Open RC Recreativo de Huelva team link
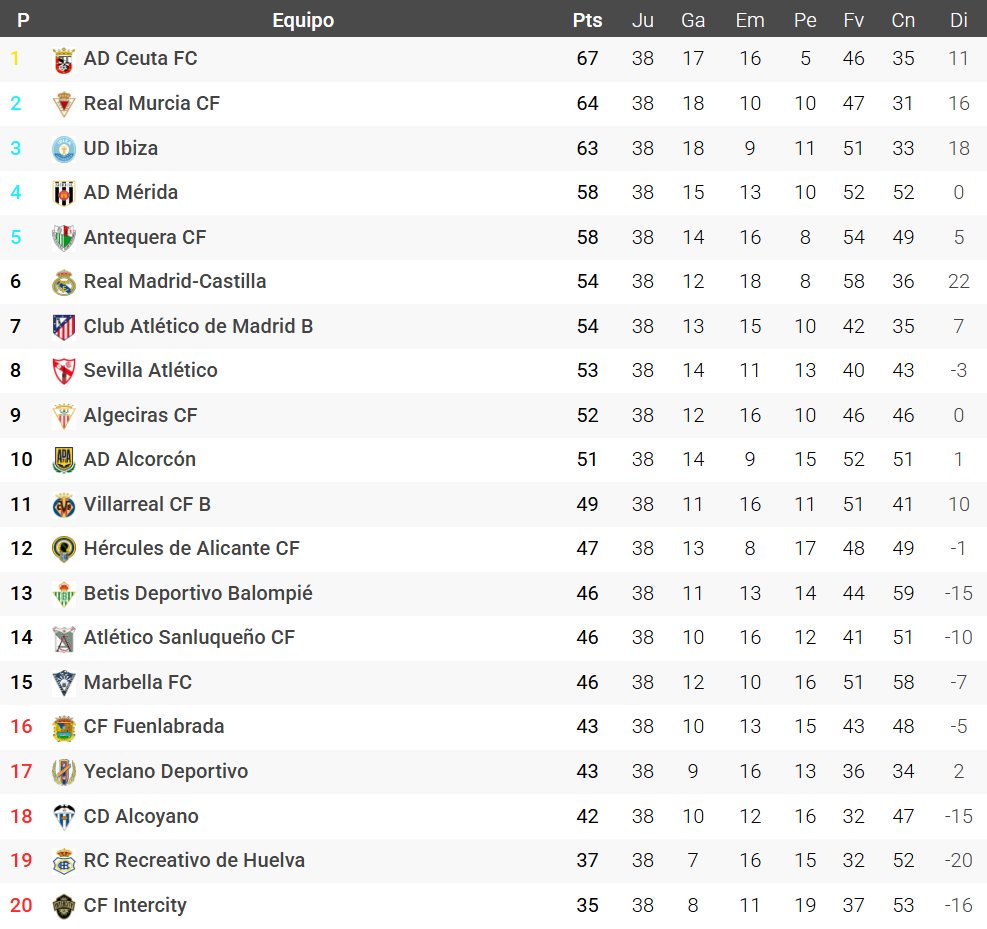987x929 pixels. (194, 860)
